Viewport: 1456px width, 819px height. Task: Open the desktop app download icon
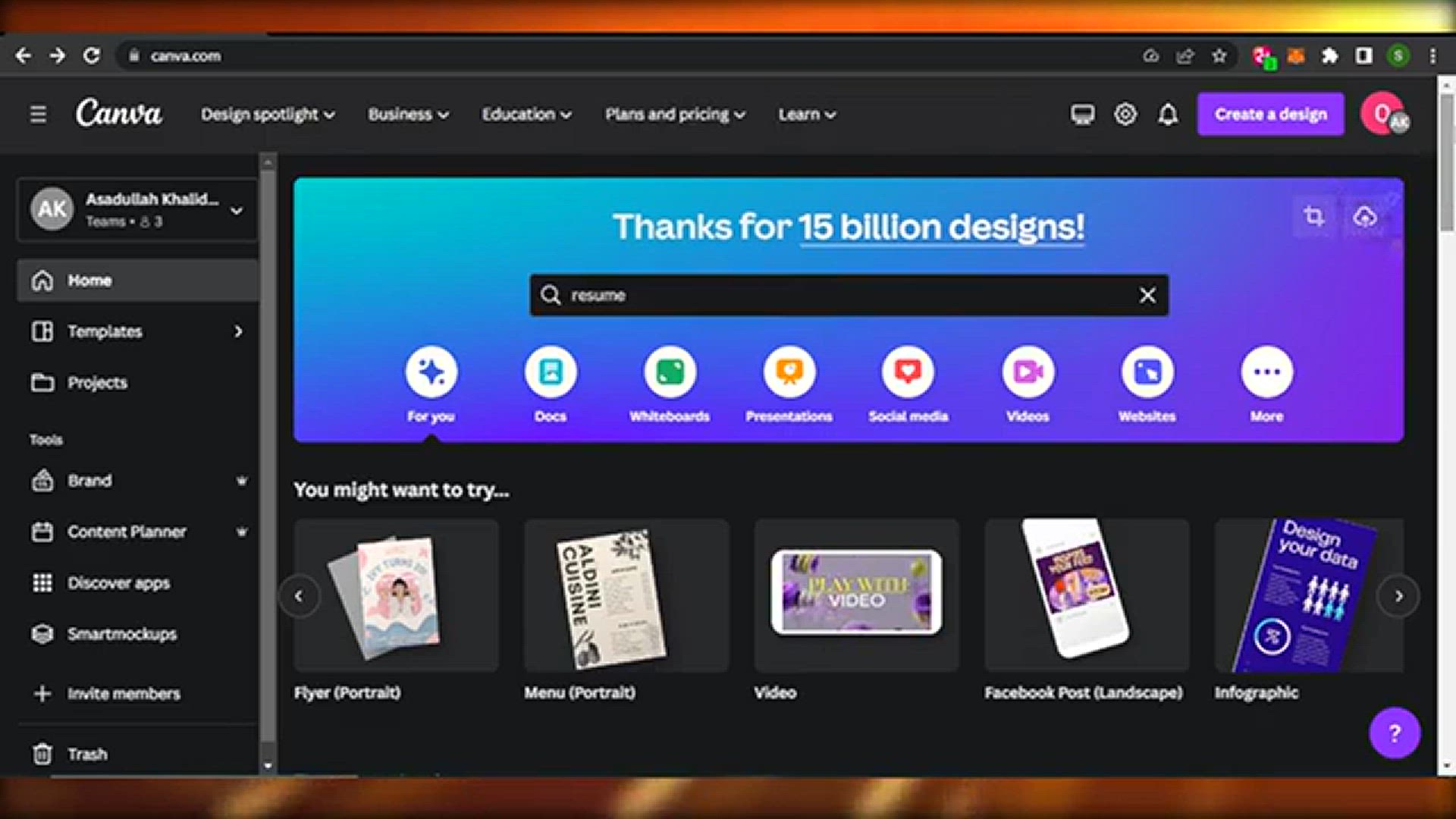(1082, 115)
